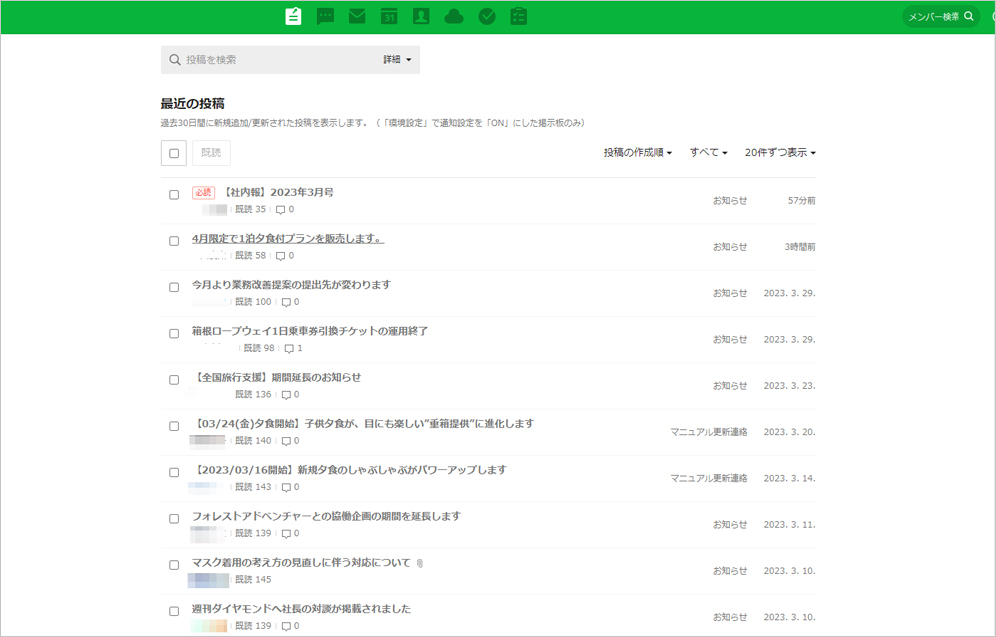Open the contacts address book icon

(x=421, y=17)
